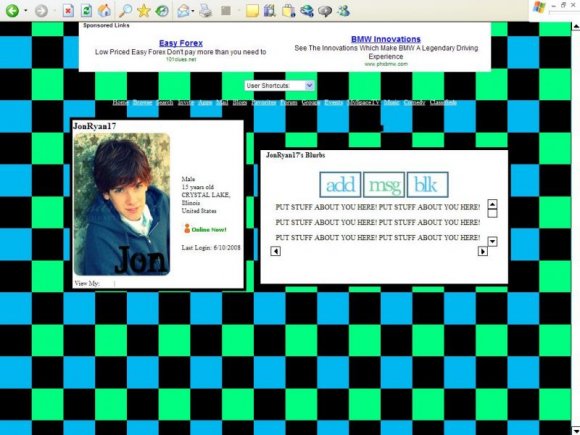Click the Comedy navigation link
Viewport: 580px width, 435px height.
click(414, 102)
